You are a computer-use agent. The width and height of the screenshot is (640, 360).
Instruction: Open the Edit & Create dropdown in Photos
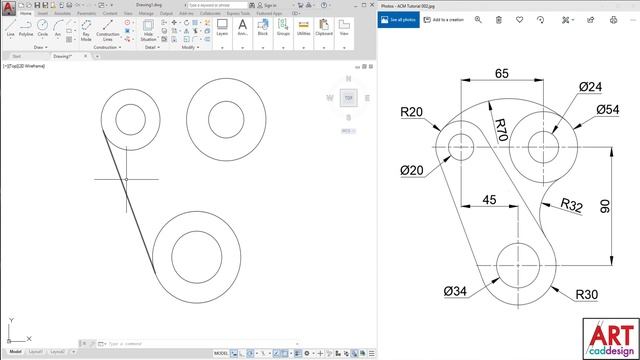tap(568, 20)
